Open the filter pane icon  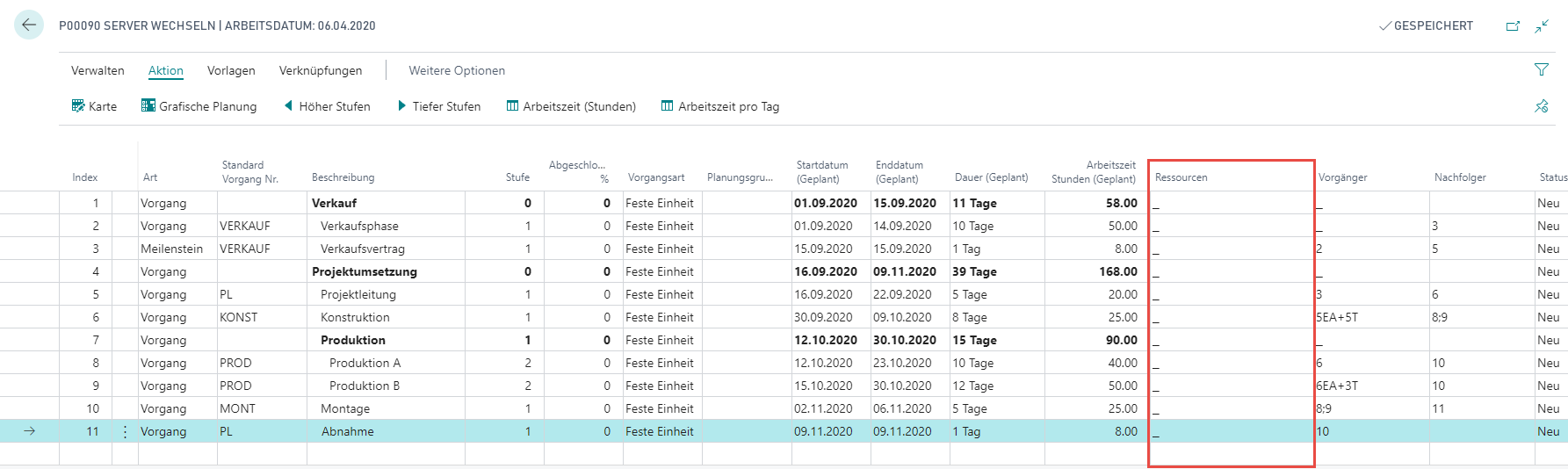point(1542,69)
